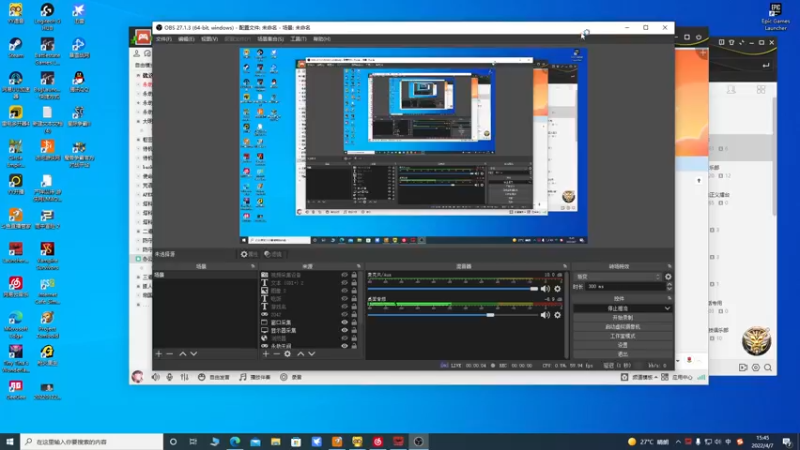Click the OBS preview canvas
This screenshot has width=800, height=450.
point(413,146)
